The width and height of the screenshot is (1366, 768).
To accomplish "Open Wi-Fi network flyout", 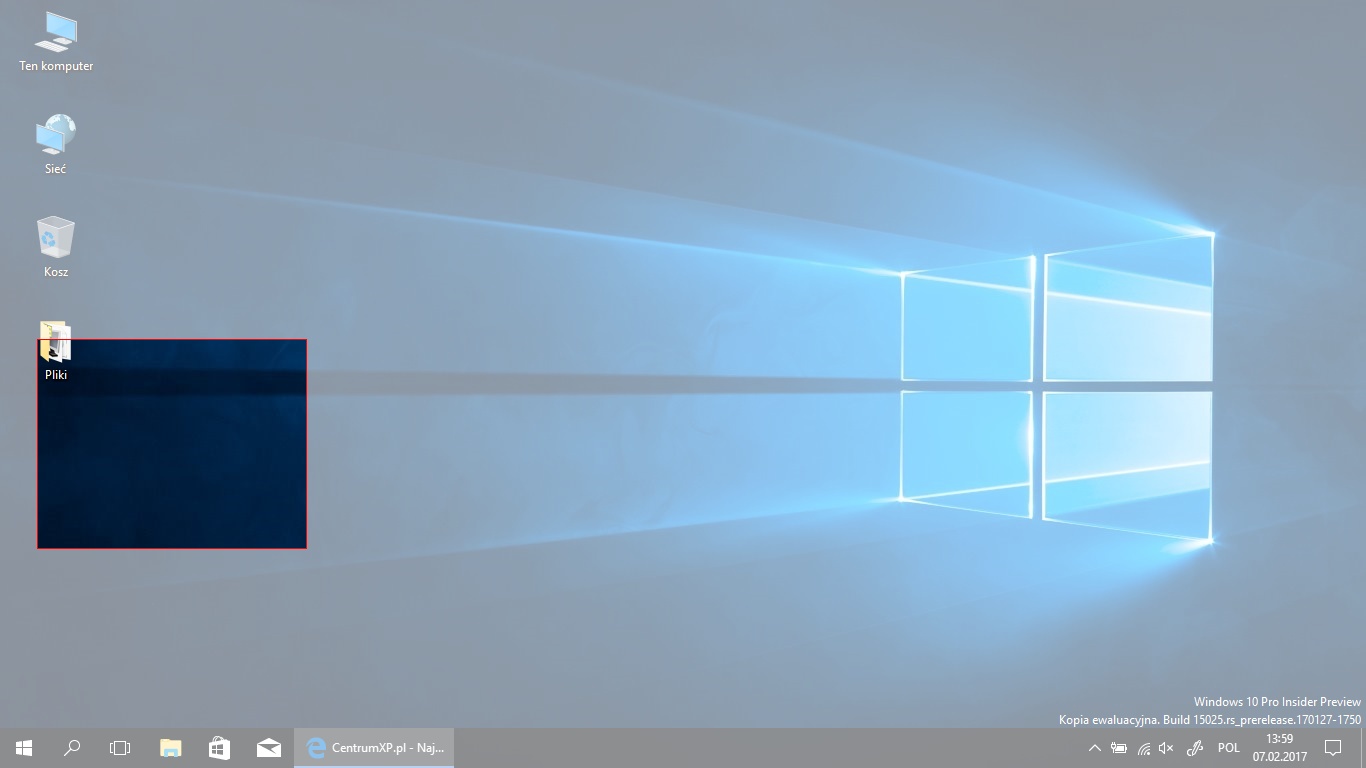I will pyautogui.click(x=1143, y=748).
